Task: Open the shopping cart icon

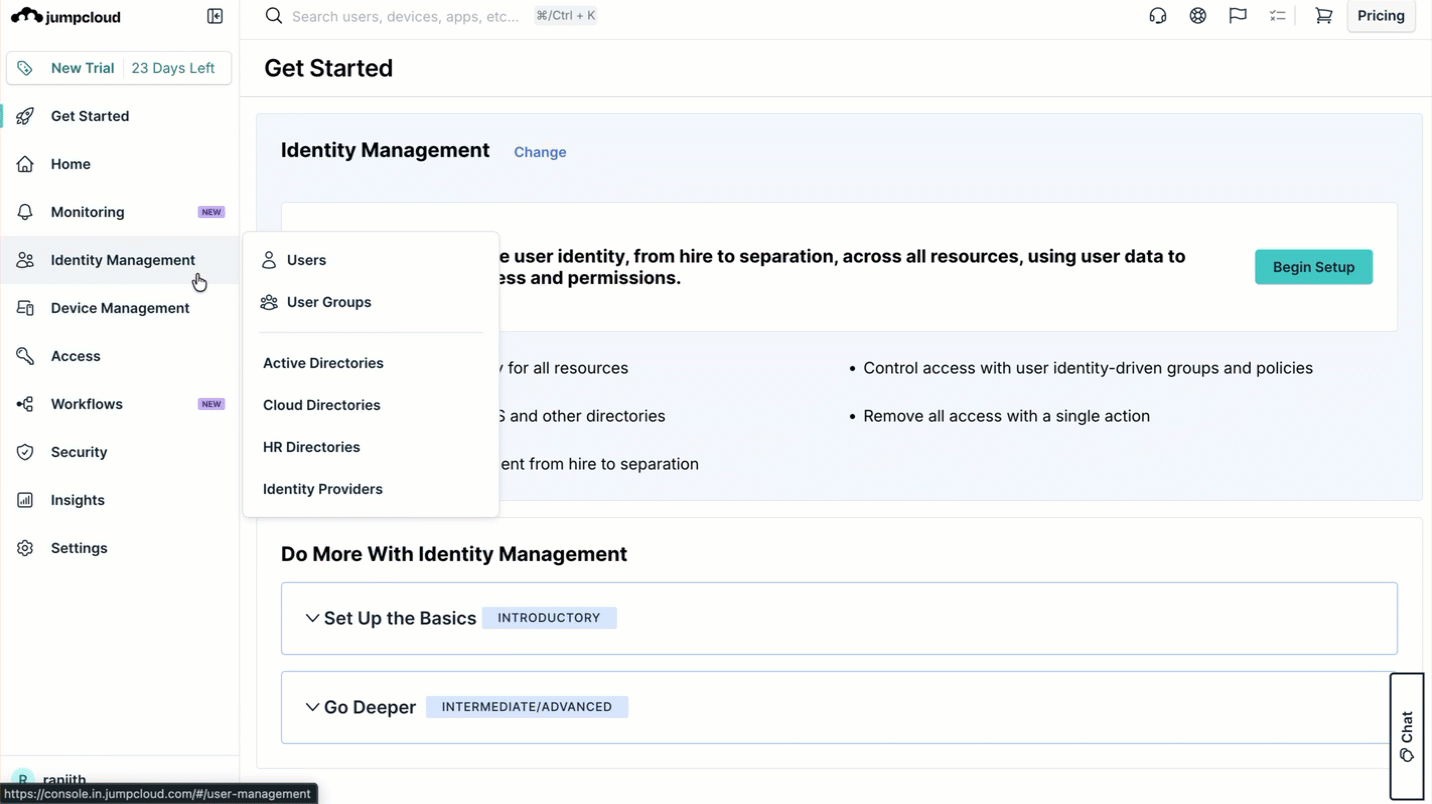Action: [1324, 16]
